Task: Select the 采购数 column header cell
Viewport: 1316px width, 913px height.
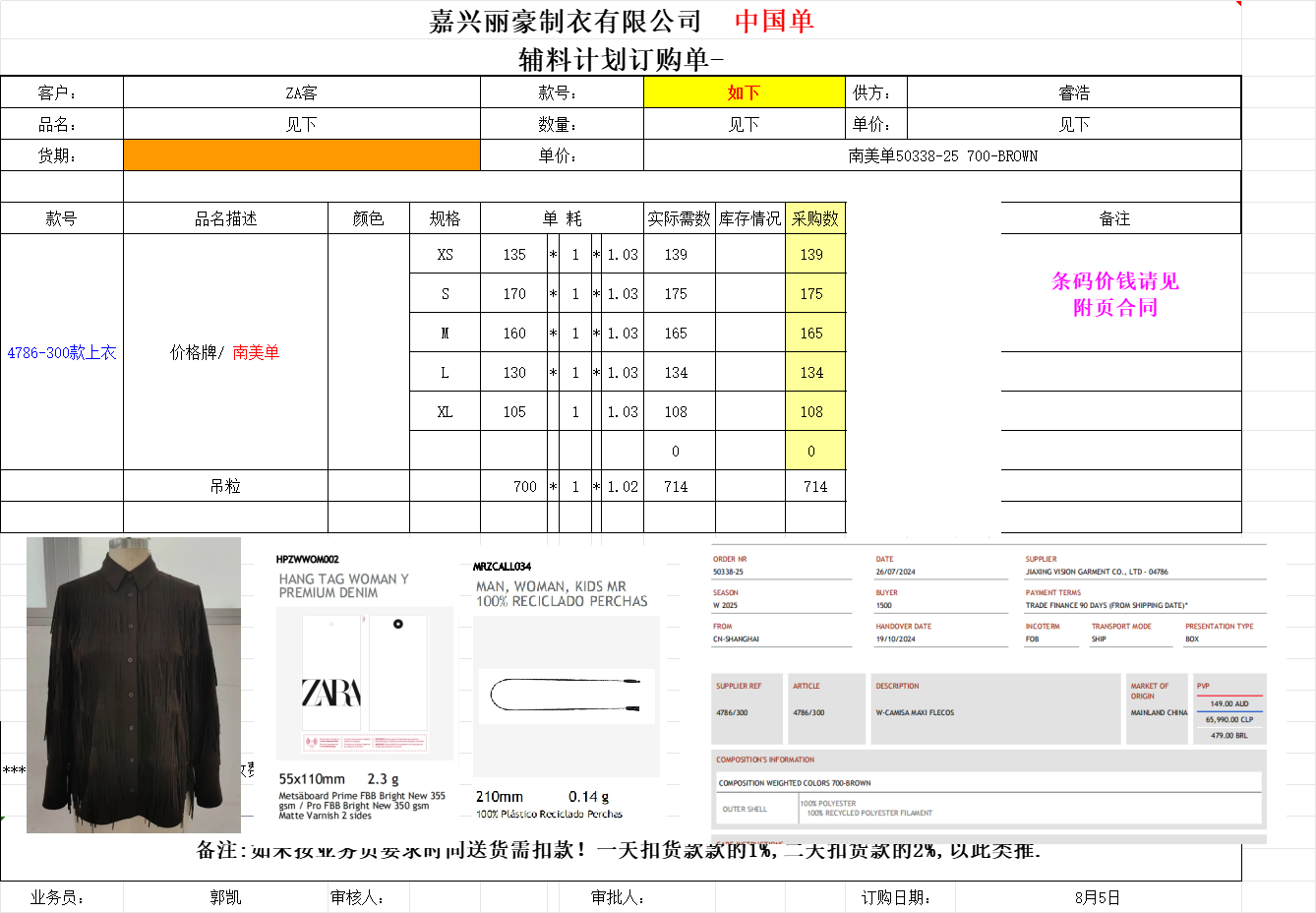Action: pos(814,218)
